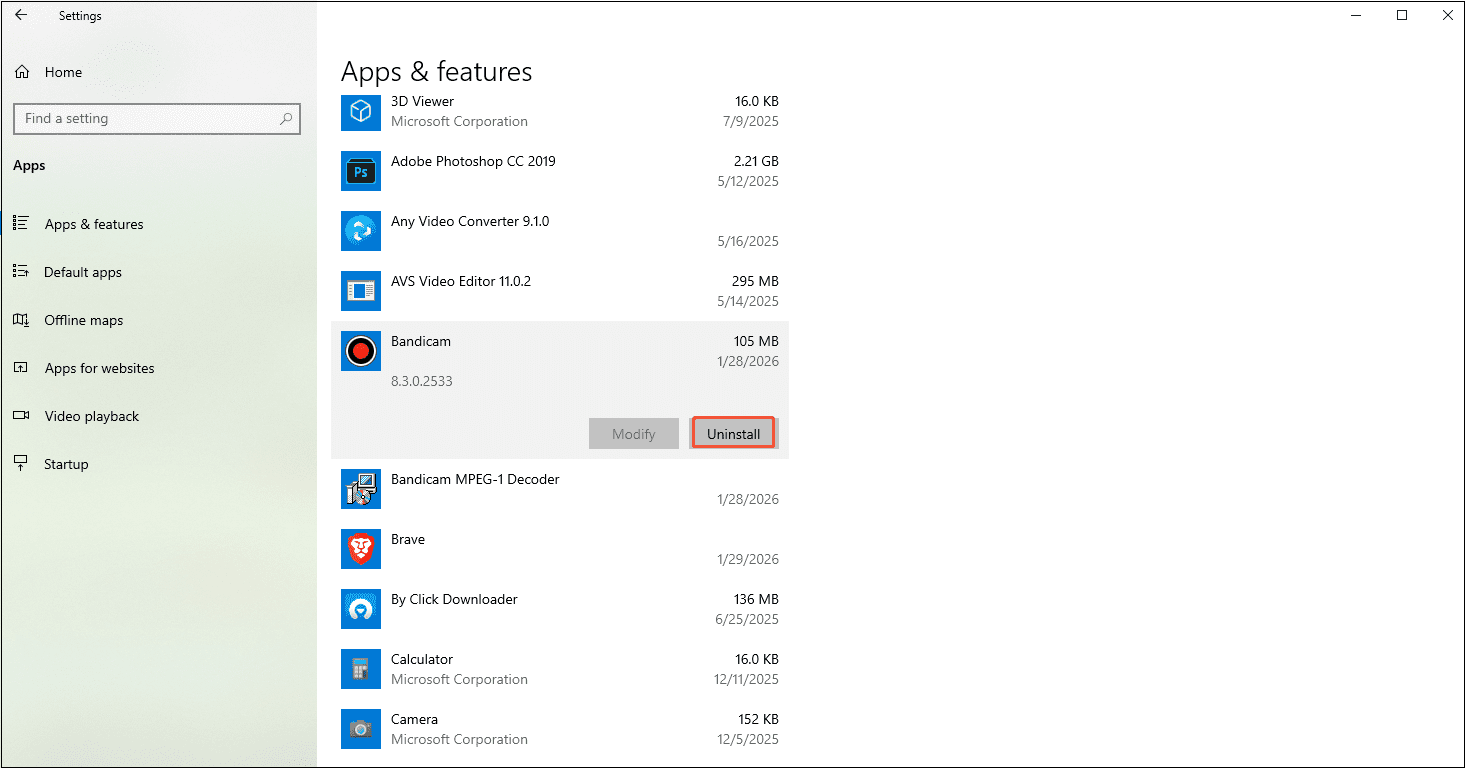
Task: Click the Brave browser icon
Action: pyautogui.click(x=360, y=549)
